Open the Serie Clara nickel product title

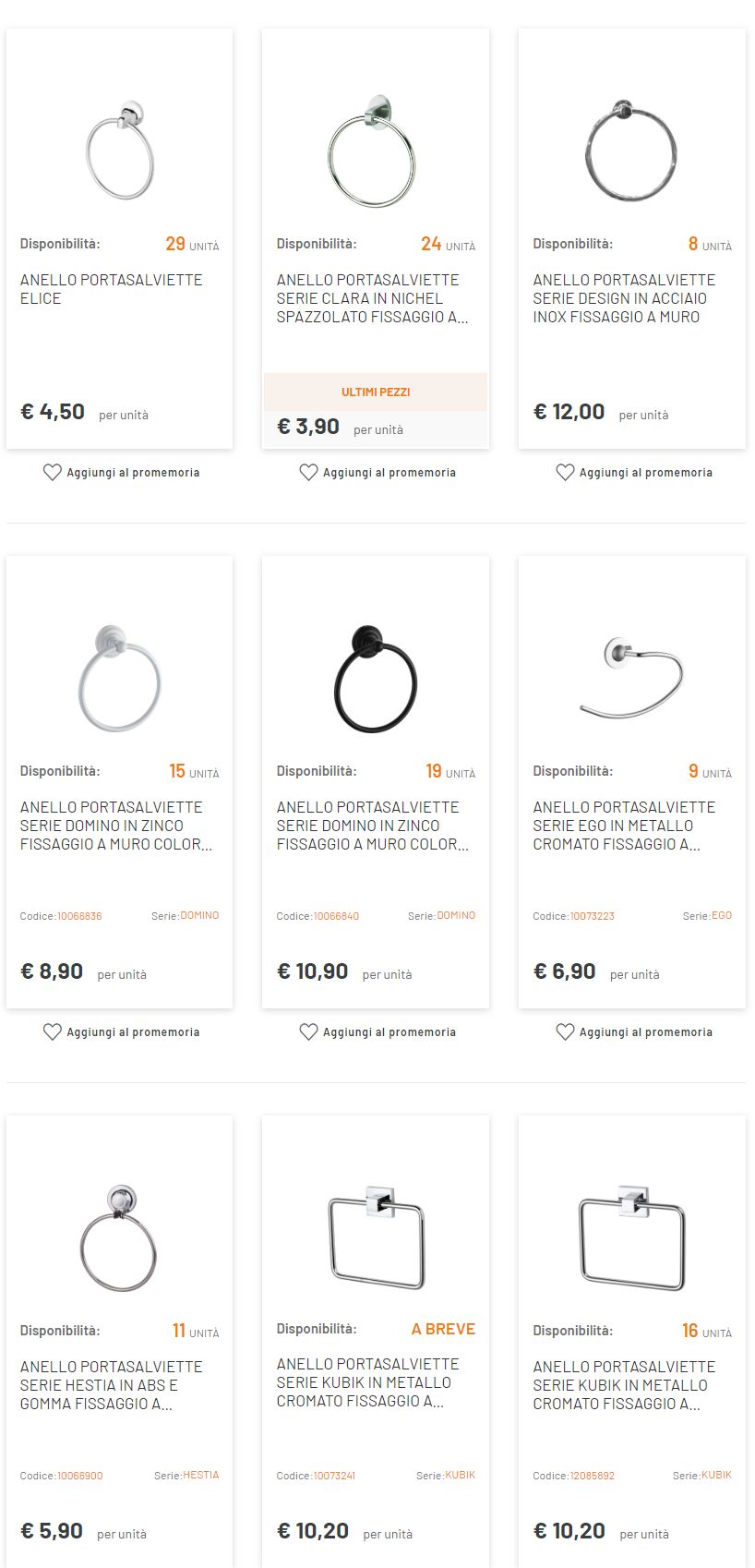point(372,298)
